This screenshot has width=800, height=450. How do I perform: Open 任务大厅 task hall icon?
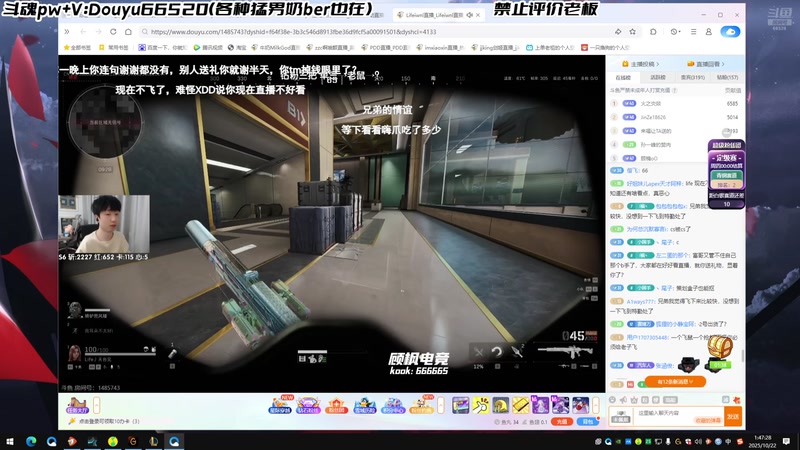pos(77,406)
